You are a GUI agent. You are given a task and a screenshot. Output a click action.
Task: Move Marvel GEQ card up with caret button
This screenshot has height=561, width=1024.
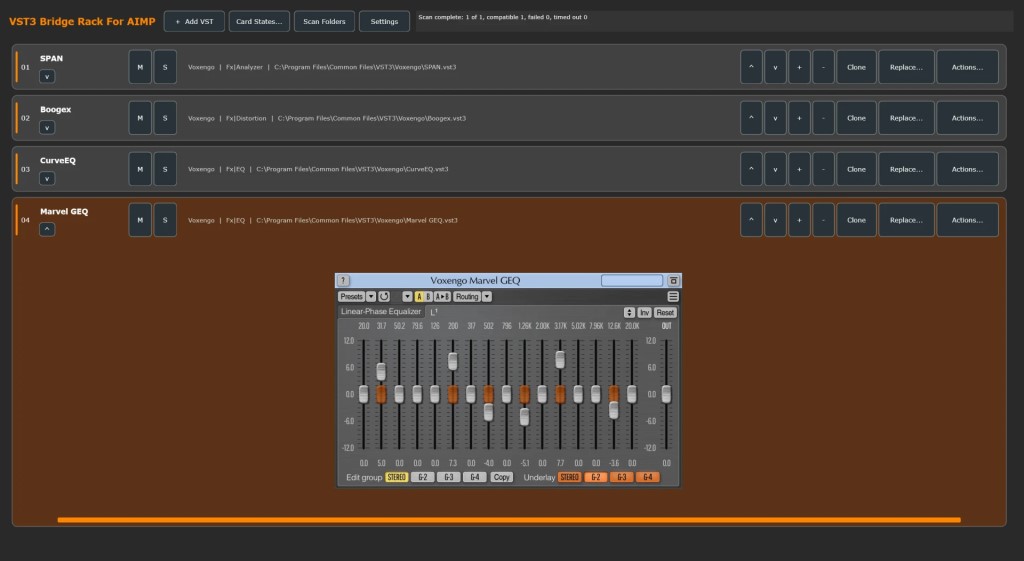751,220
